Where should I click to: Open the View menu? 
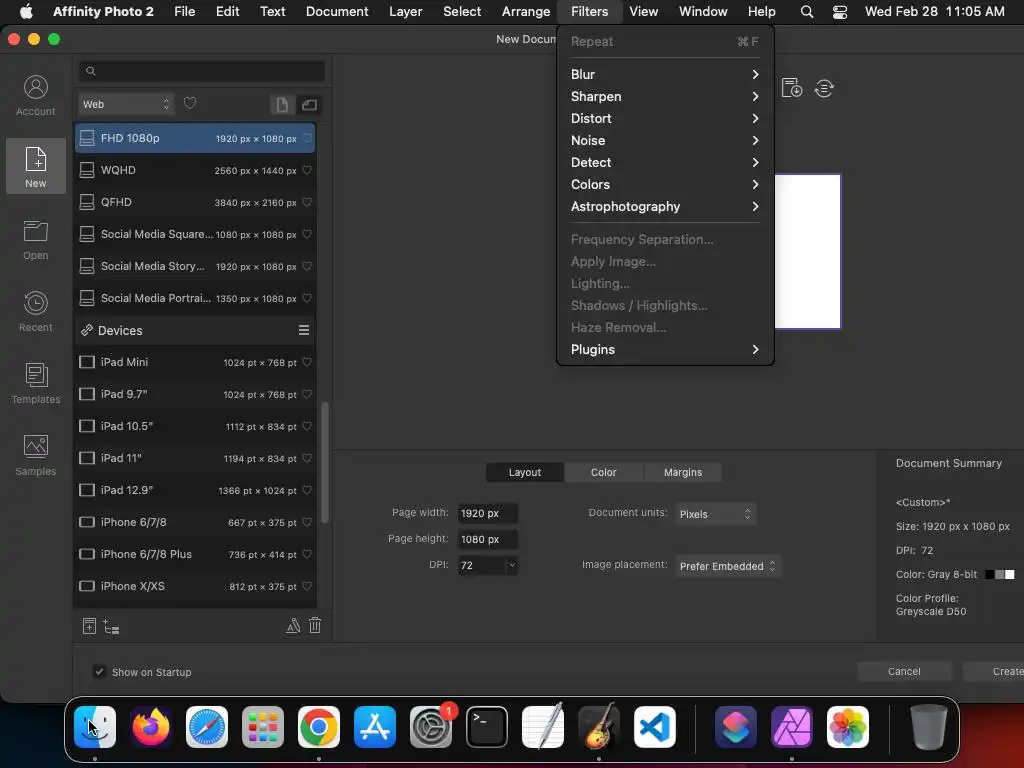[x=643, y=12]
